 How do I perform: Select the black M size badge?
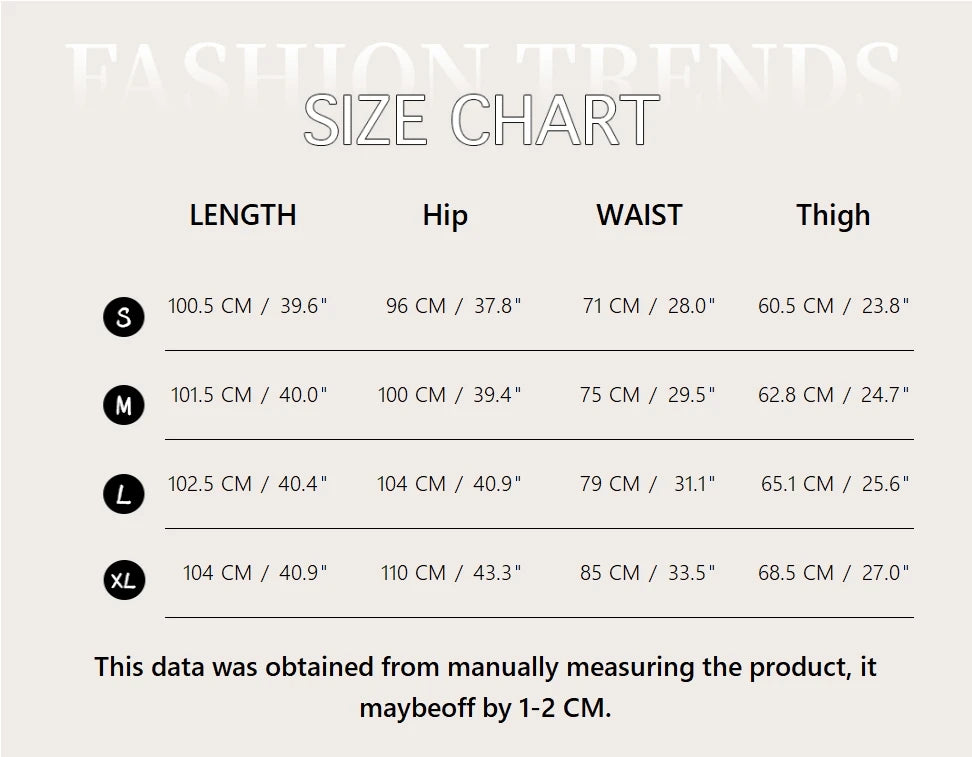click(x=124, y=406)
